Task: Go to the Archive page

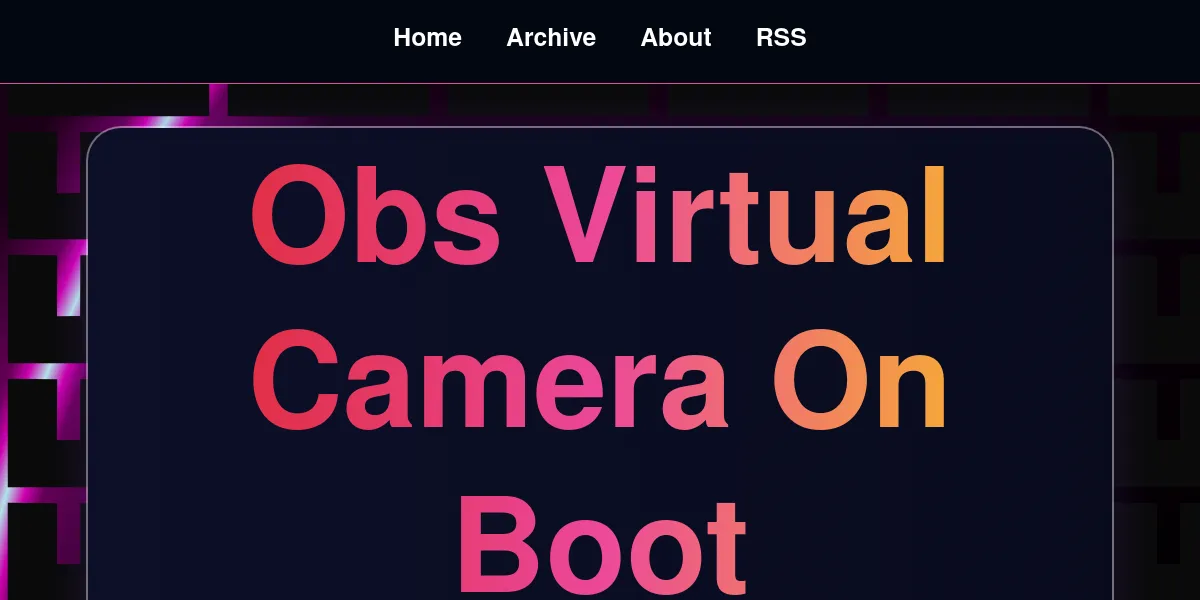Action: coord(551,38)
